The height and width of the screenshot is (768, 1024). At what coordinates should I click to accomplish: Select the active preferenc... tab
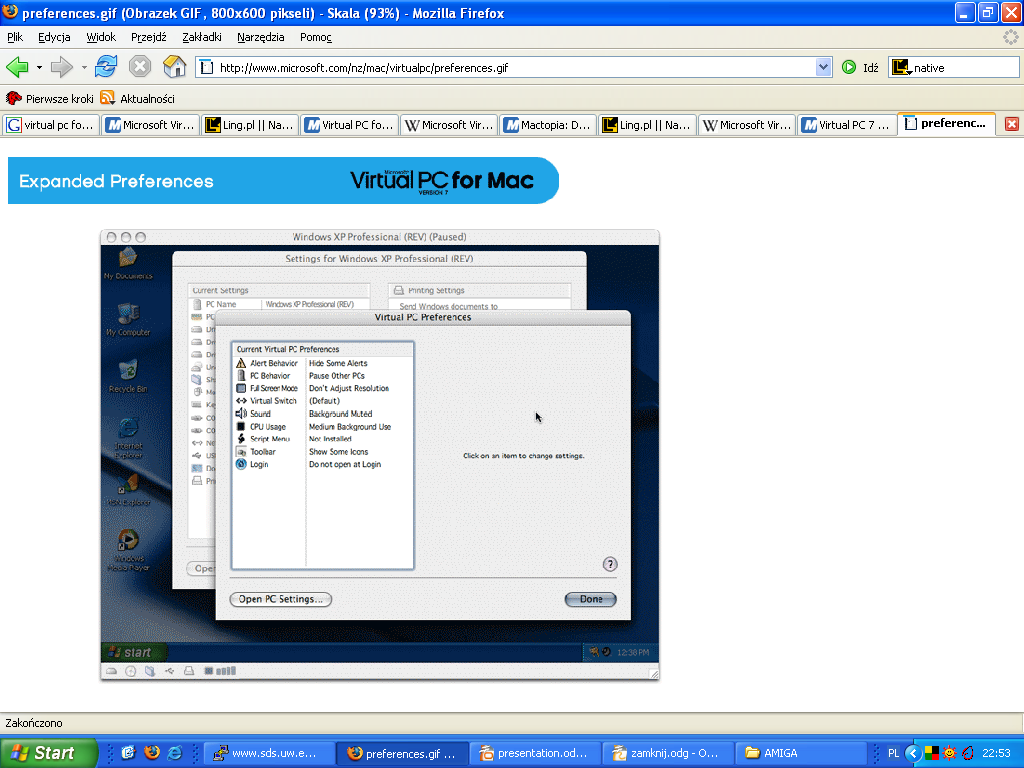click(x=946, y=123)
